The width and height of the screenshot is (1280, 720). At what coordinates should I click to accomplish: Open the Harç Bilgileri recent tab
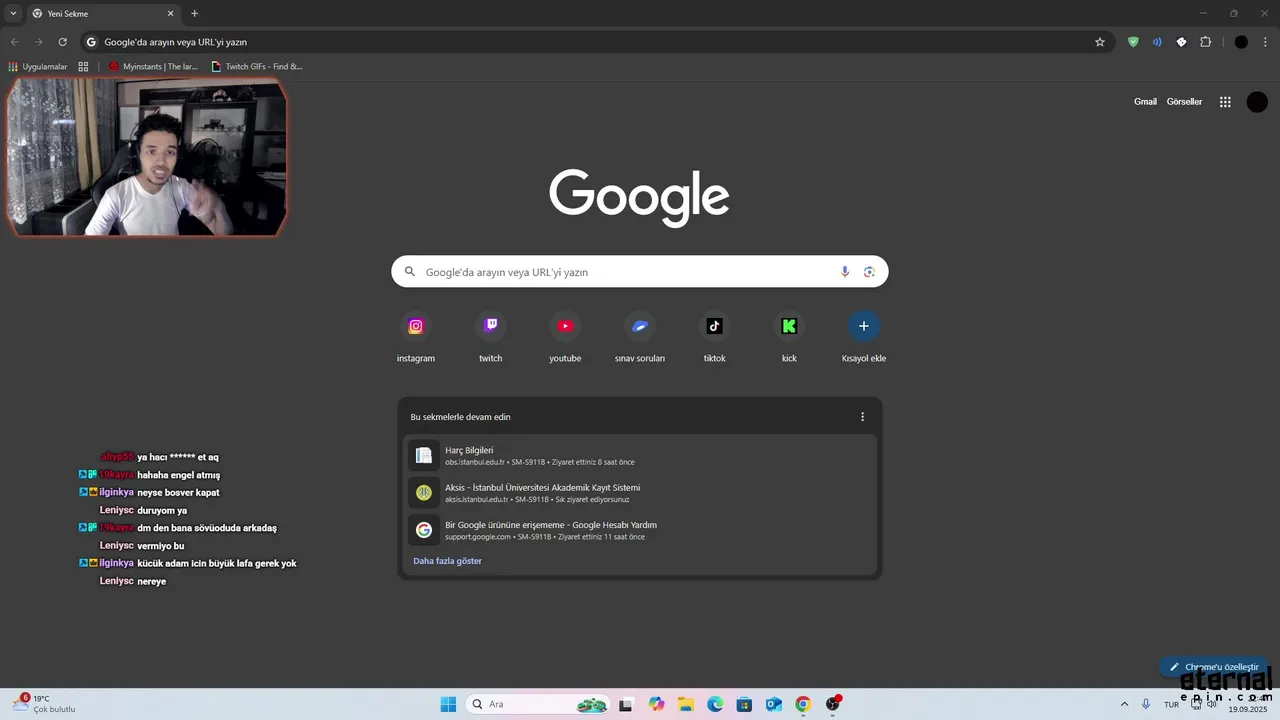[x=640, y=456]
